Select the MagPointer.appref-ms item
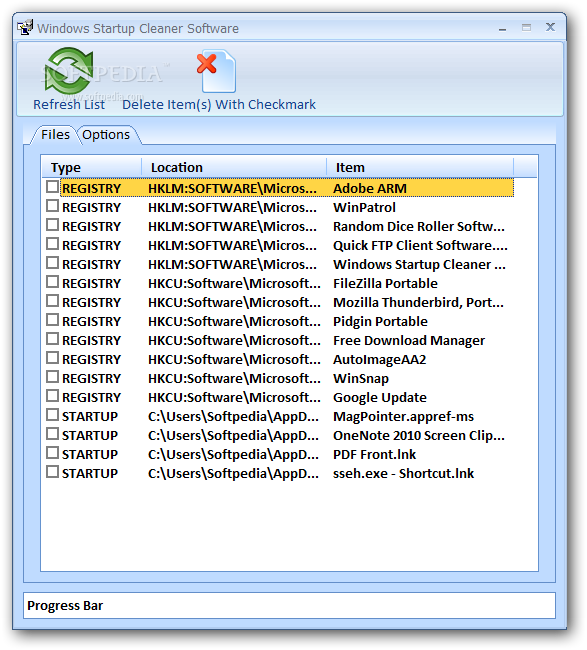 click(x=403, y=417)
